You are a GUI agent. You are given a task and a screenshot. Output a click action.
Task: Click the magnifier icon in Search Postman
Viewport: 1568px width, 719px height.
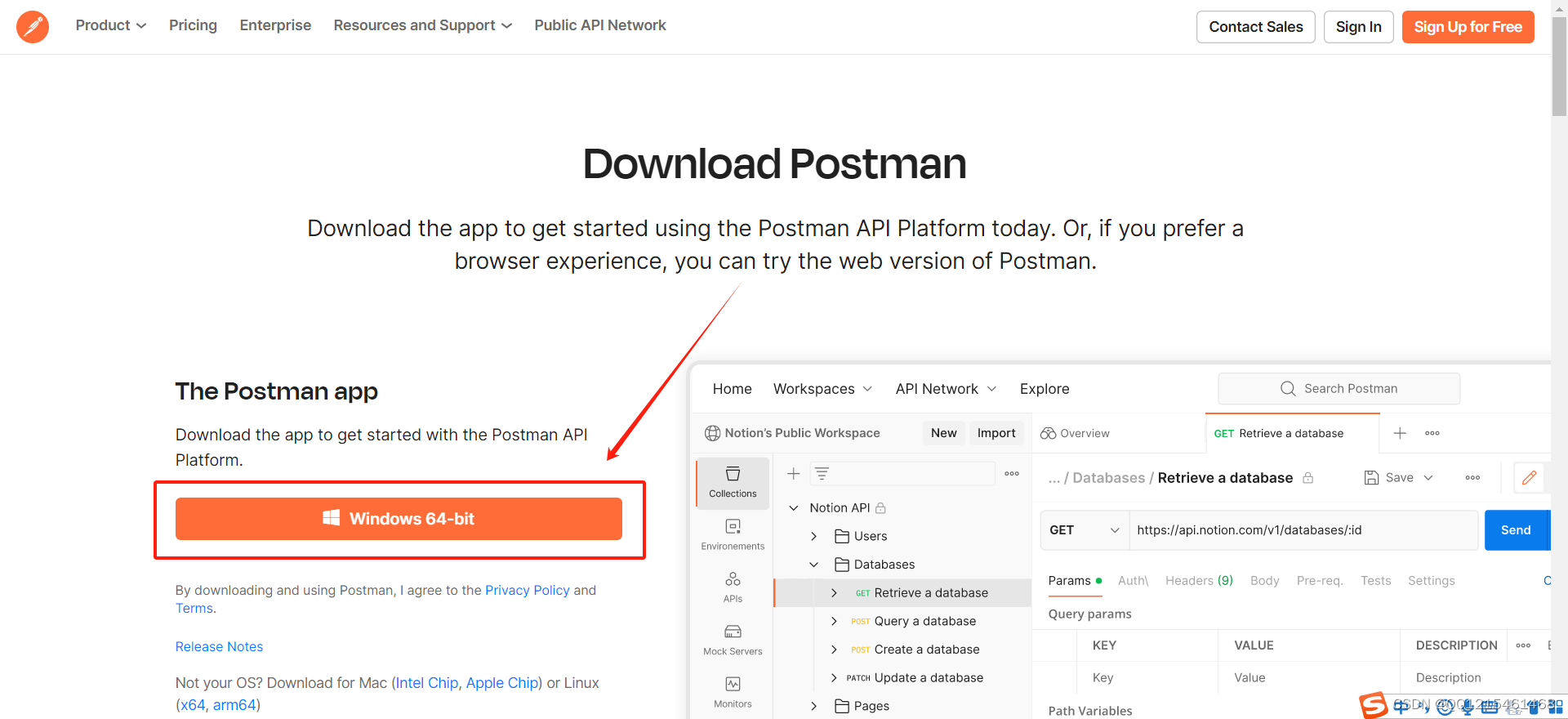coord(1288,389)
